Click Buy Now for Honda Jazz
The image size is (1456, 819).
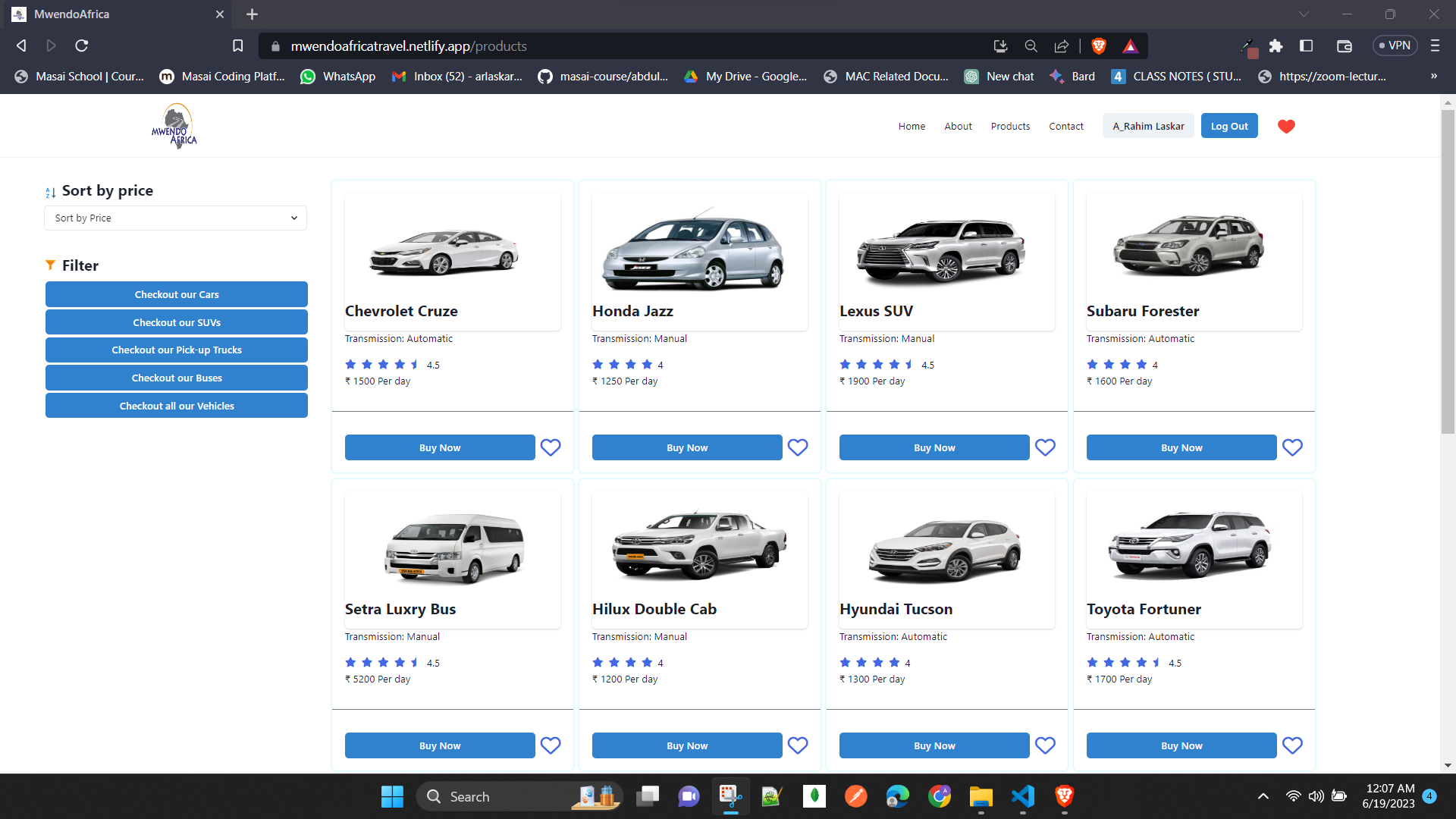(x=686, y=447)
